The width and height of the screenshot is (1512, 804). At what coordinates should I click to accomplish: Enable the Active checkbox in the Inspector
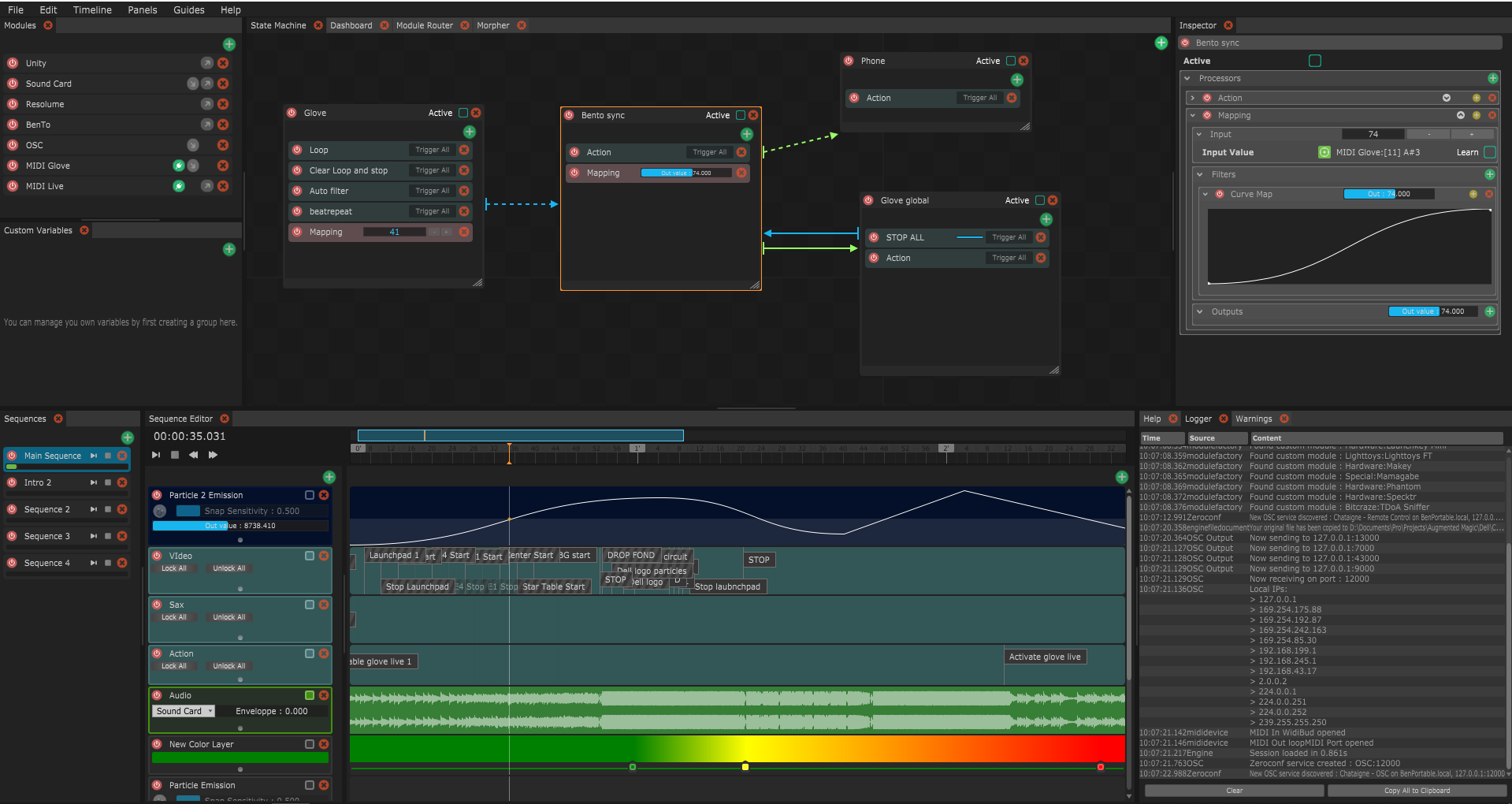click(x=1314, y=61)
